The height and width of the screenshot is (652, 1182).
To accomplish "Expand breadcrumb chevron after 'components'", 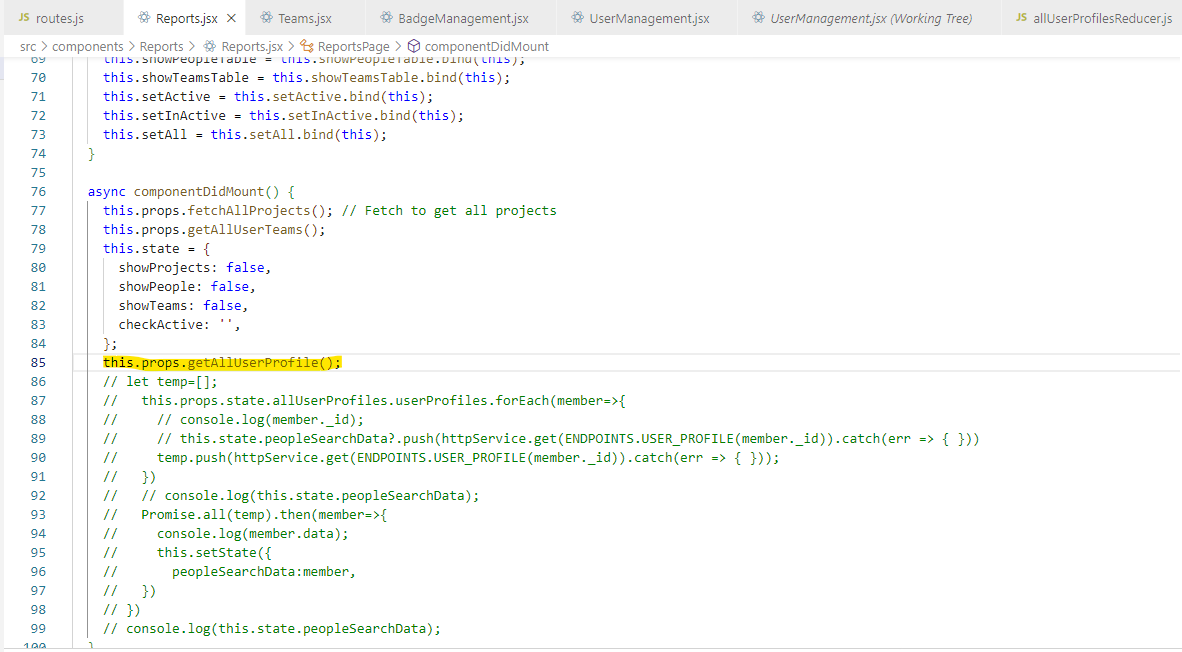I will (132, 47).
